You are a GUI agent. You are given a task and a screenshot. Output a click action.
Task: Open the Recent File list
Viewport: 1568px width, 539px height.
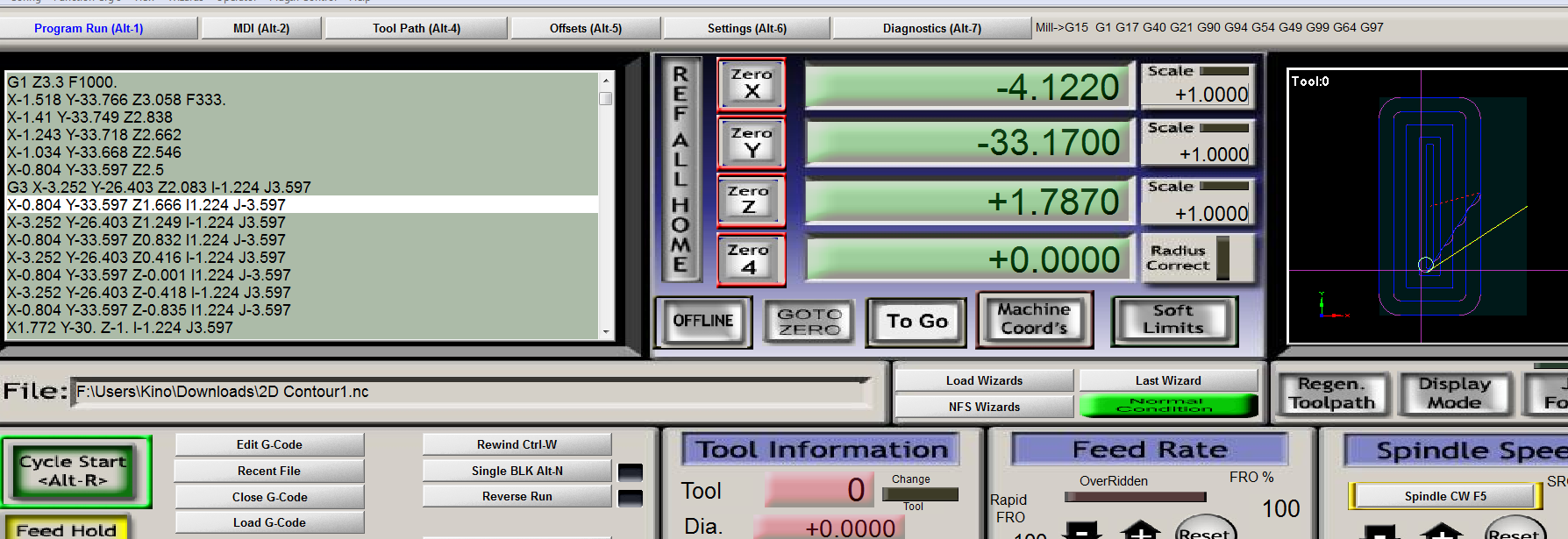[269, 471]
